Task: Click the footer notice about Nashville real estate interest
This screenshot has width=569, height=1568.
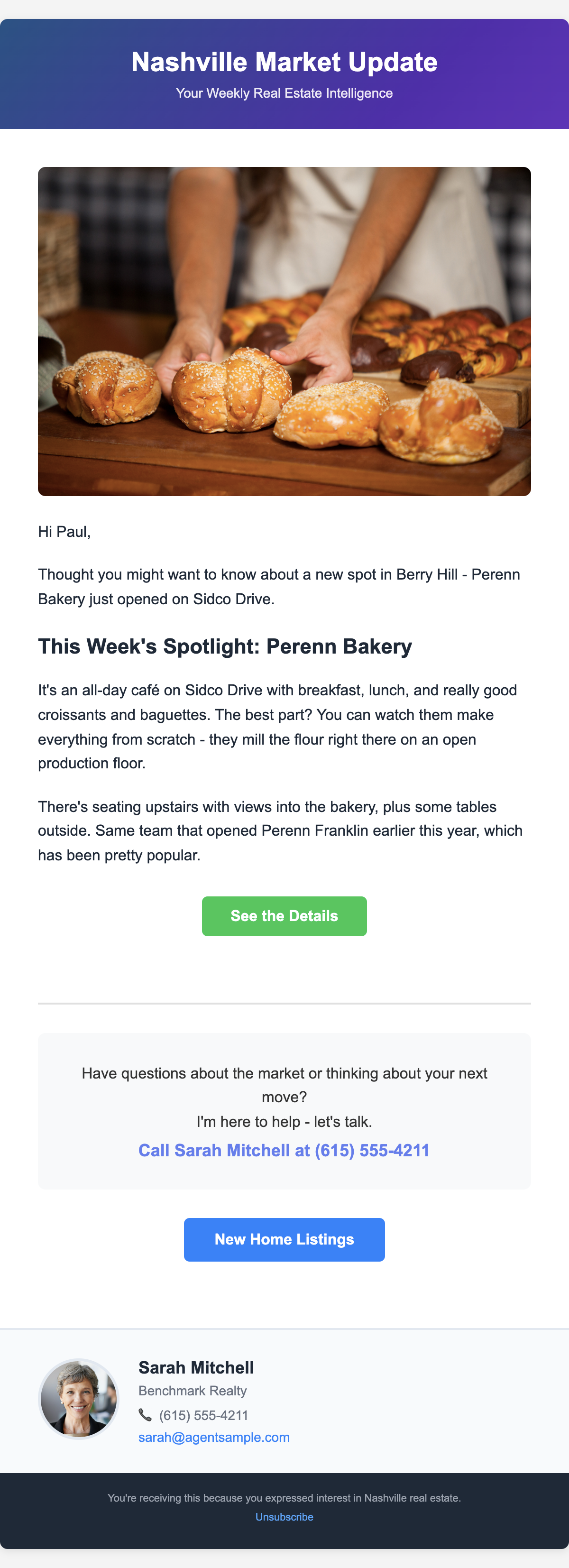Action: coord(284,1498)
